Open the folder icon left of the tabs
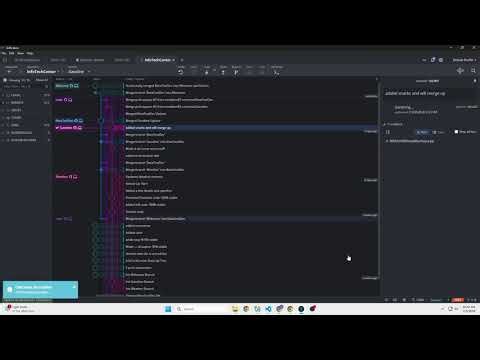 click(x=5, y=60)
